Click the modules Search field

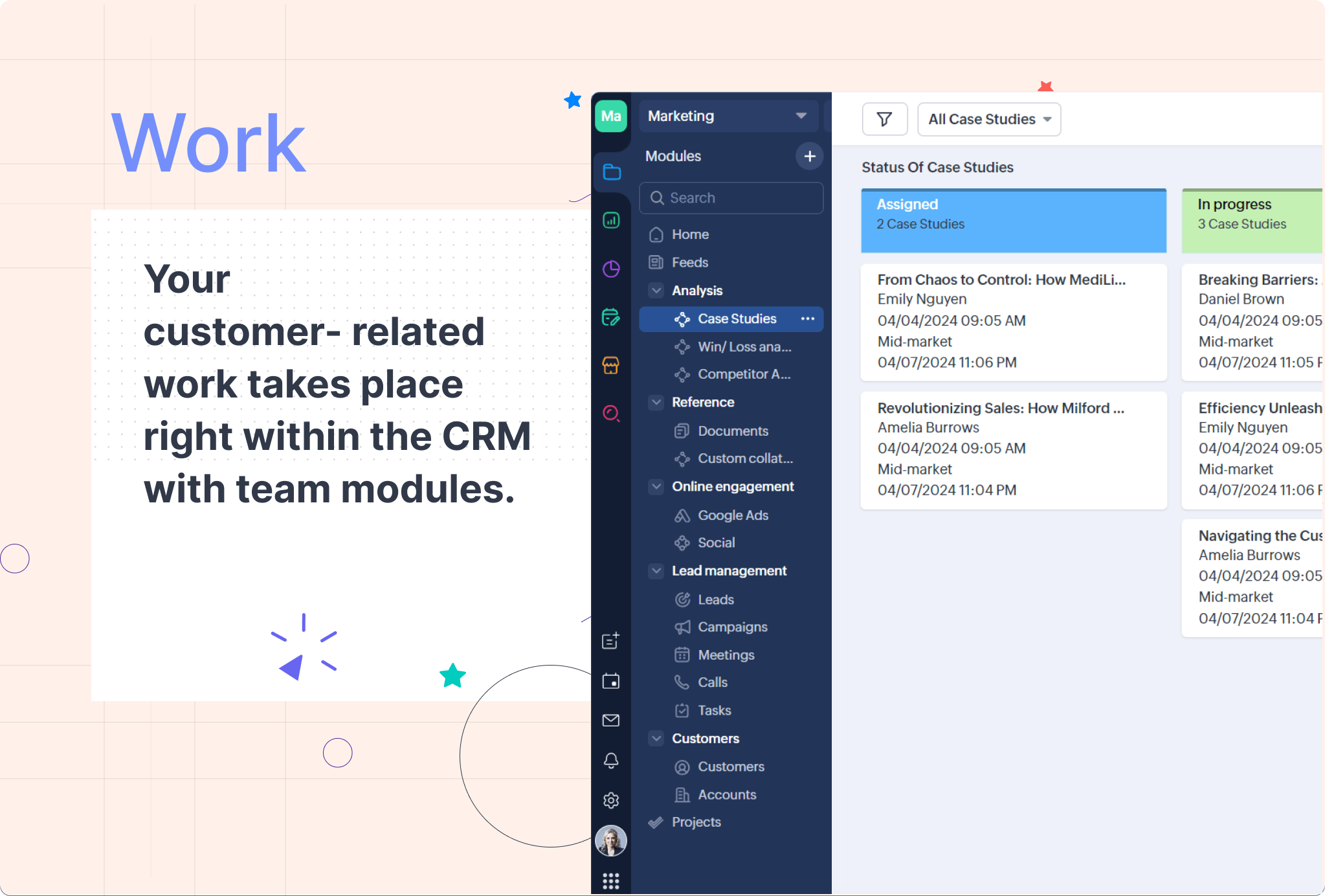(731, 198)
